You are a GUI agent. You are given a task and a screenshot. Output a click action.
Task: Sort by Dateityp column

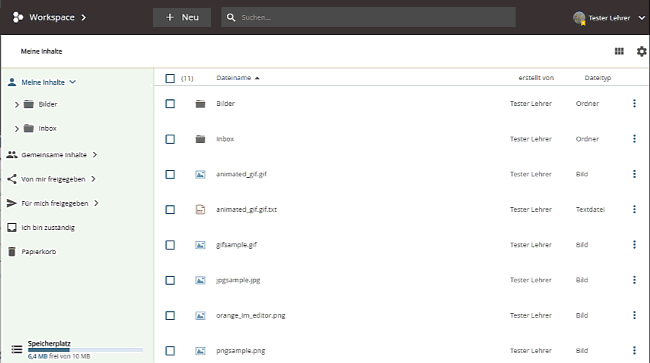(x=598, y=77)
